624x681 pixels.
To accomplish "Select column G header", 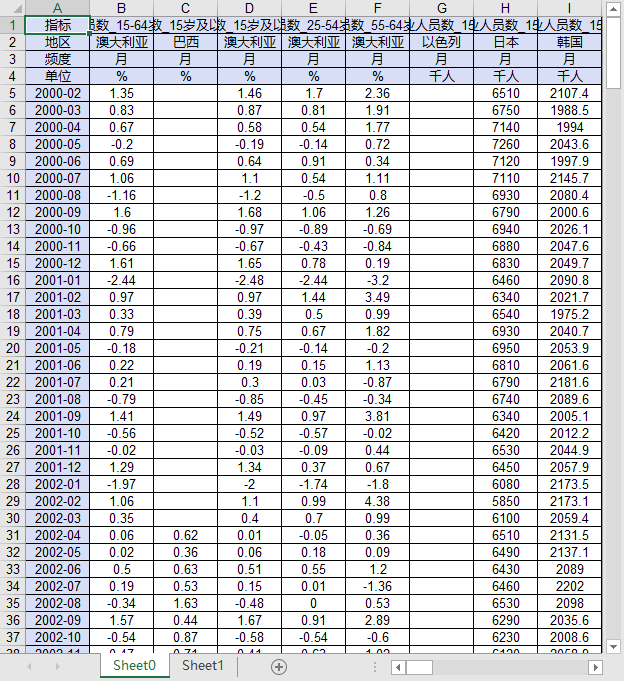I will click(441, 8).
